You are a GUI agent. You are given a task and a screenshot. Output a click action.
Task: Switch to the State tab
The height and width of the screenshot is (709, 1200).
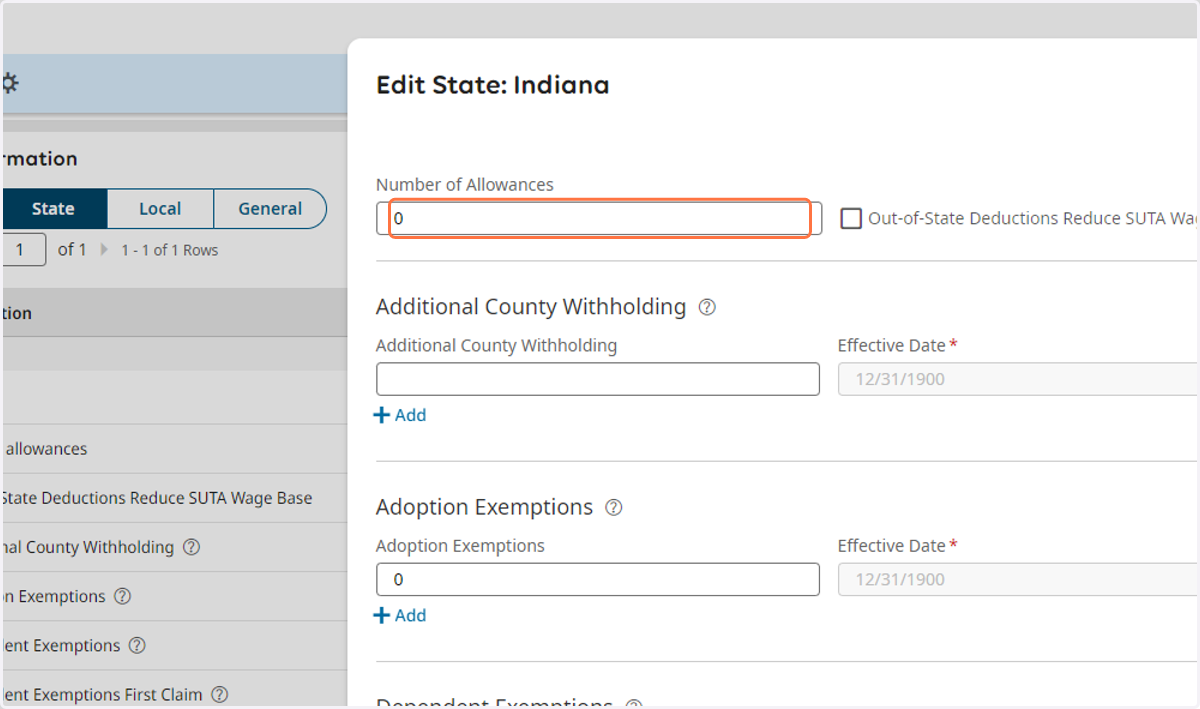click(x=53, y=209)
